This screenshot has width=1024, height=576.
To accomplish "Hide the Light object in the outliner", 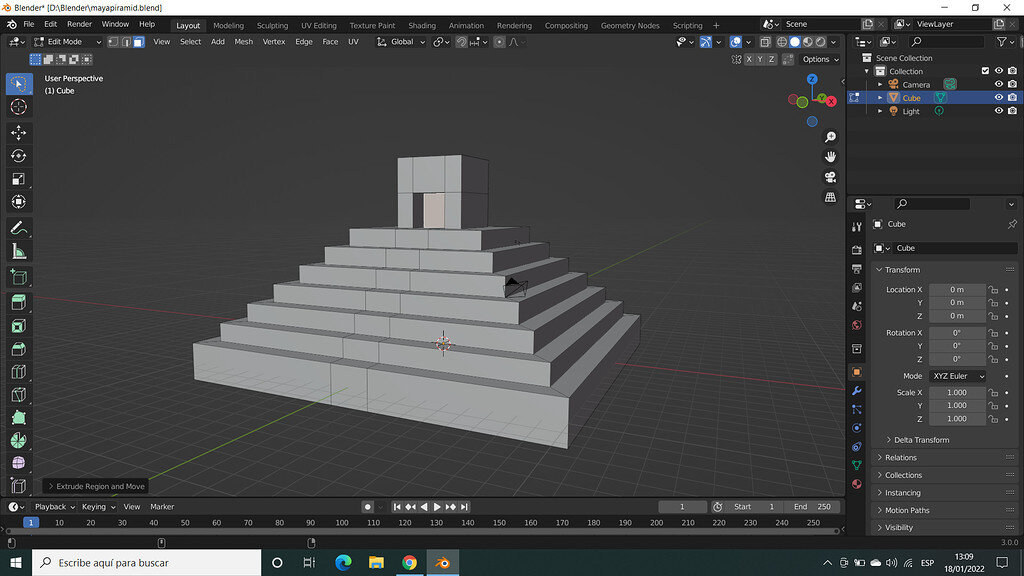I will [999, 110].
